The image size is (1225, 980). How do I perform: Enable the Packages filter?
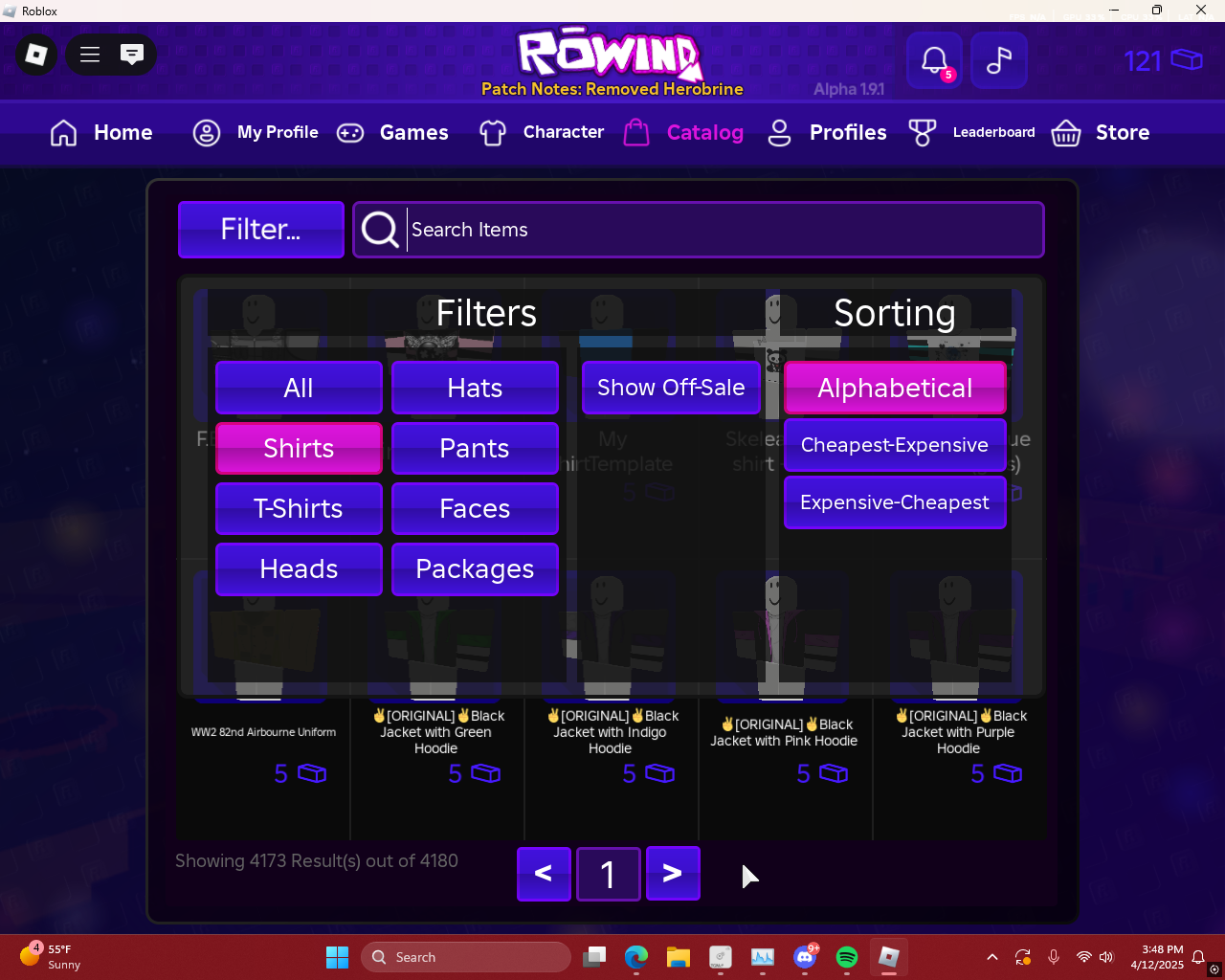[x=475, y=568]
